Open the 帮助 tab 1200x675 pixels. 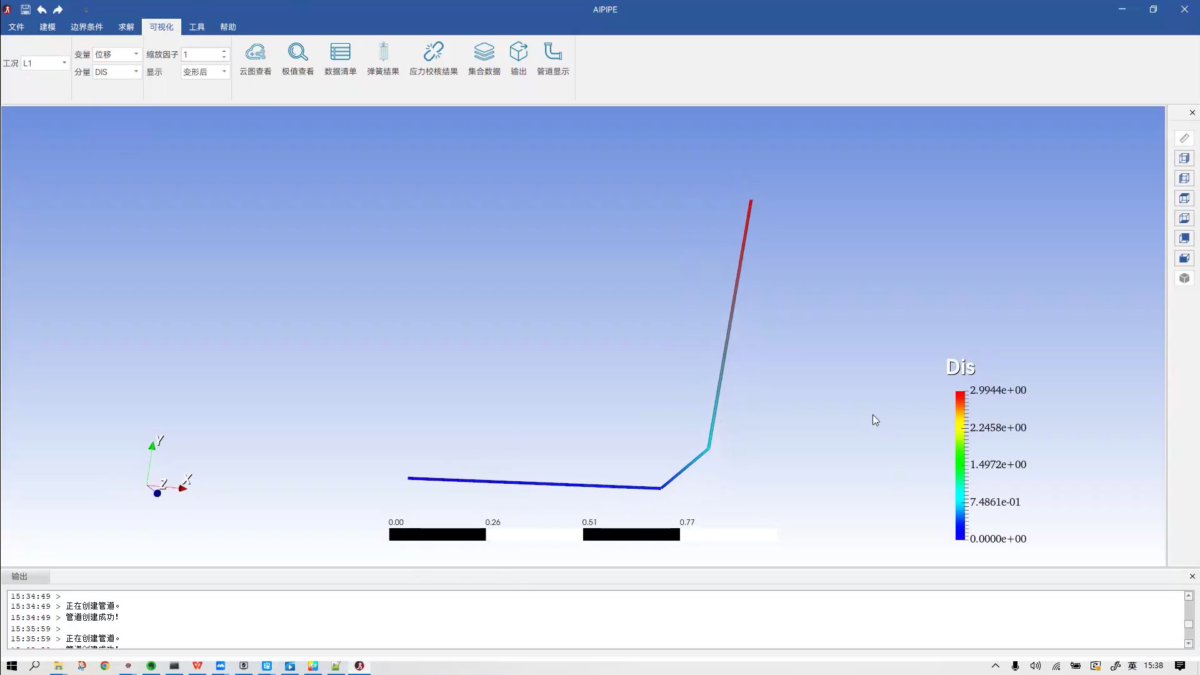228,27
